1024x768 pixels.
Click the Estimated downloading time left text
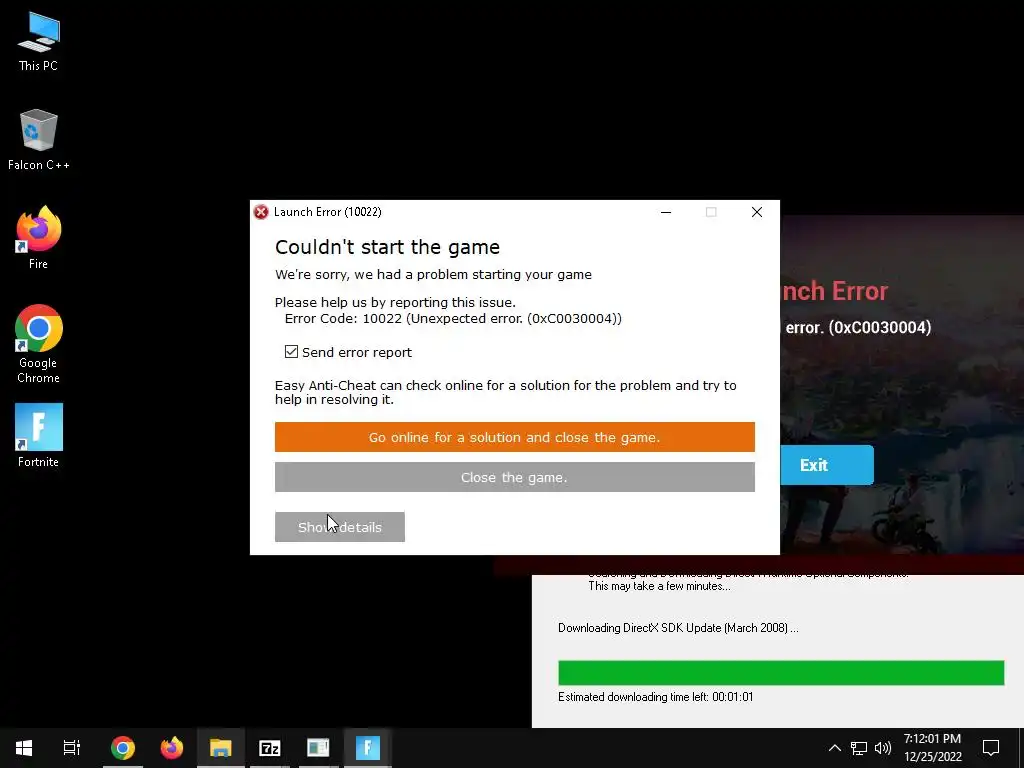pyautogui.click(x=656, y=697)
